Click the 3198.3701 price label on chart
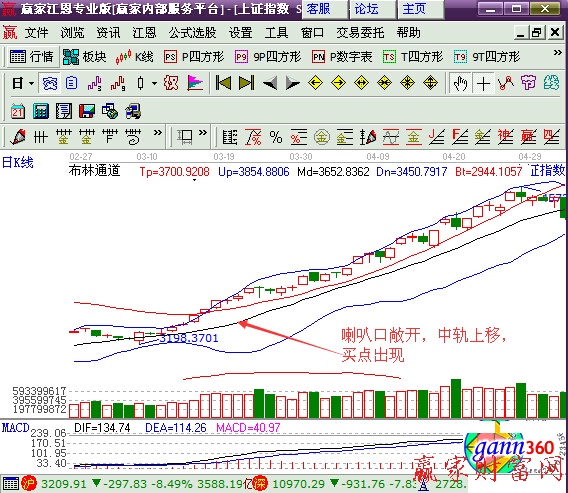Viewport: 568px width, 493px height. 189,338
